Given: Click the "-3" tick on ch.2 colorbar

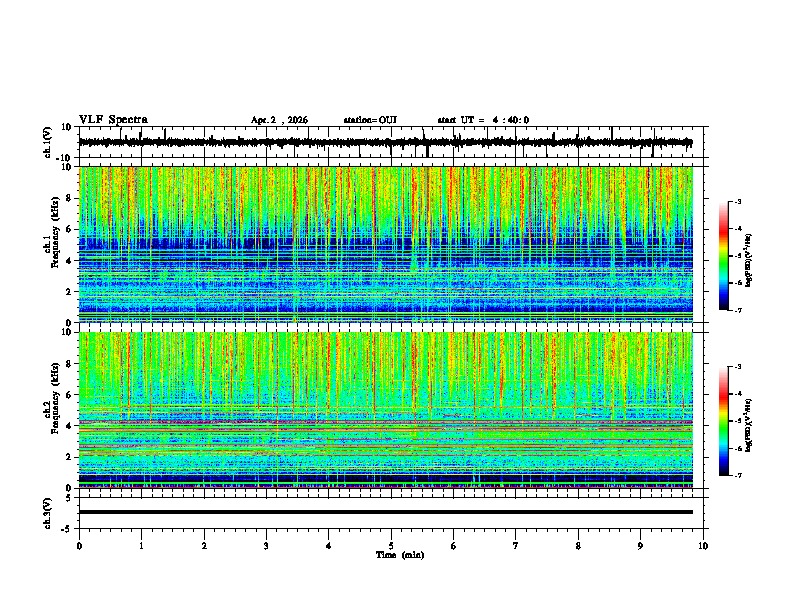Looking at the screenshot, I should (737, 367).
